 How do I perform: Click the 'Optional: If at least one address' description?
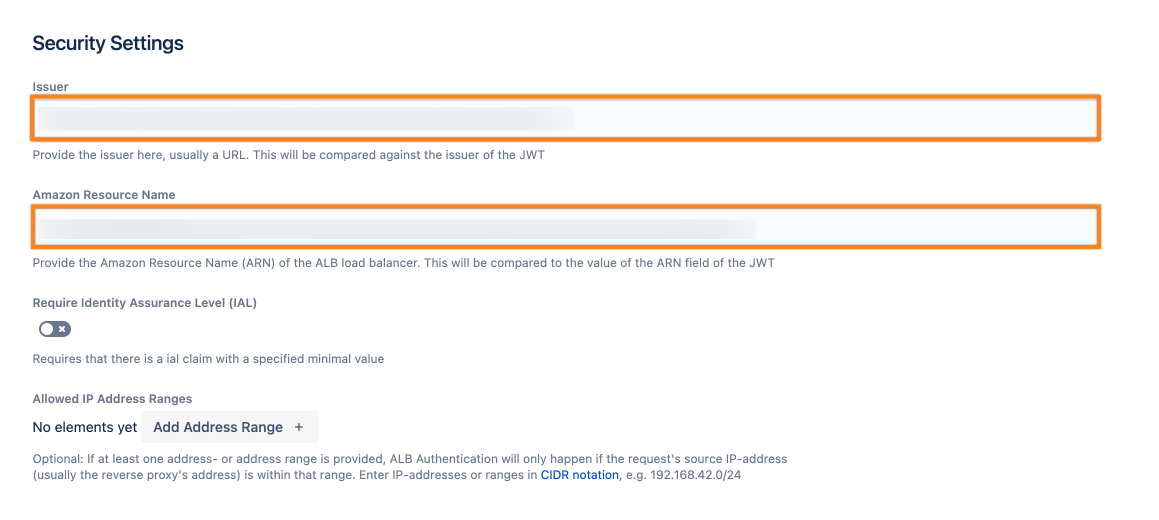tap(410, 459)
